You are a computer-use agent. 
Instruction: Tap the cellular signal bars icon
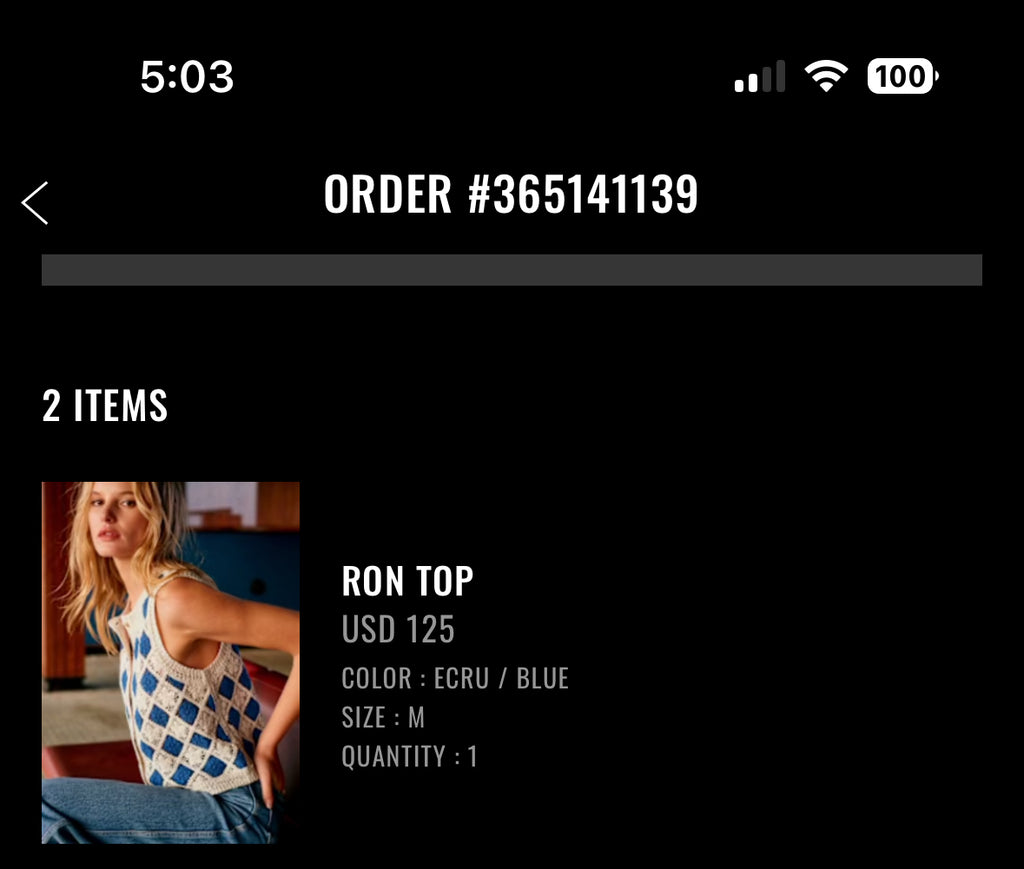click(760, 76)
